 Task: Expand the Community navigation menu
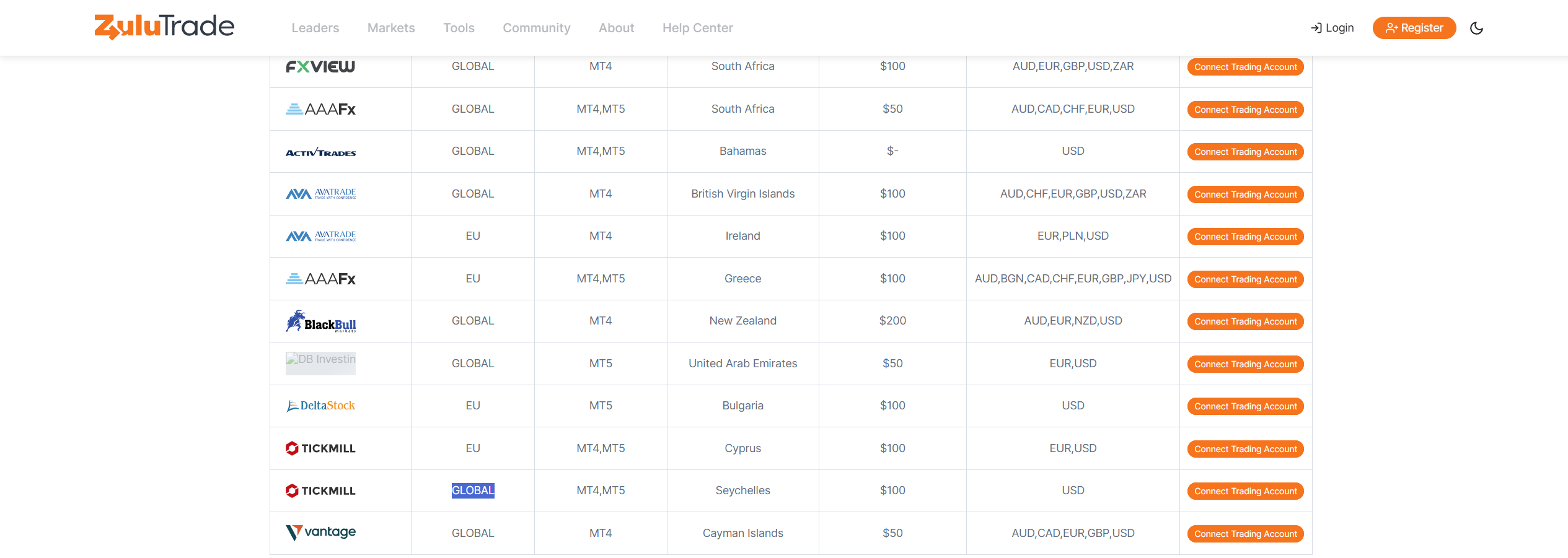click(x=536, y=28)
